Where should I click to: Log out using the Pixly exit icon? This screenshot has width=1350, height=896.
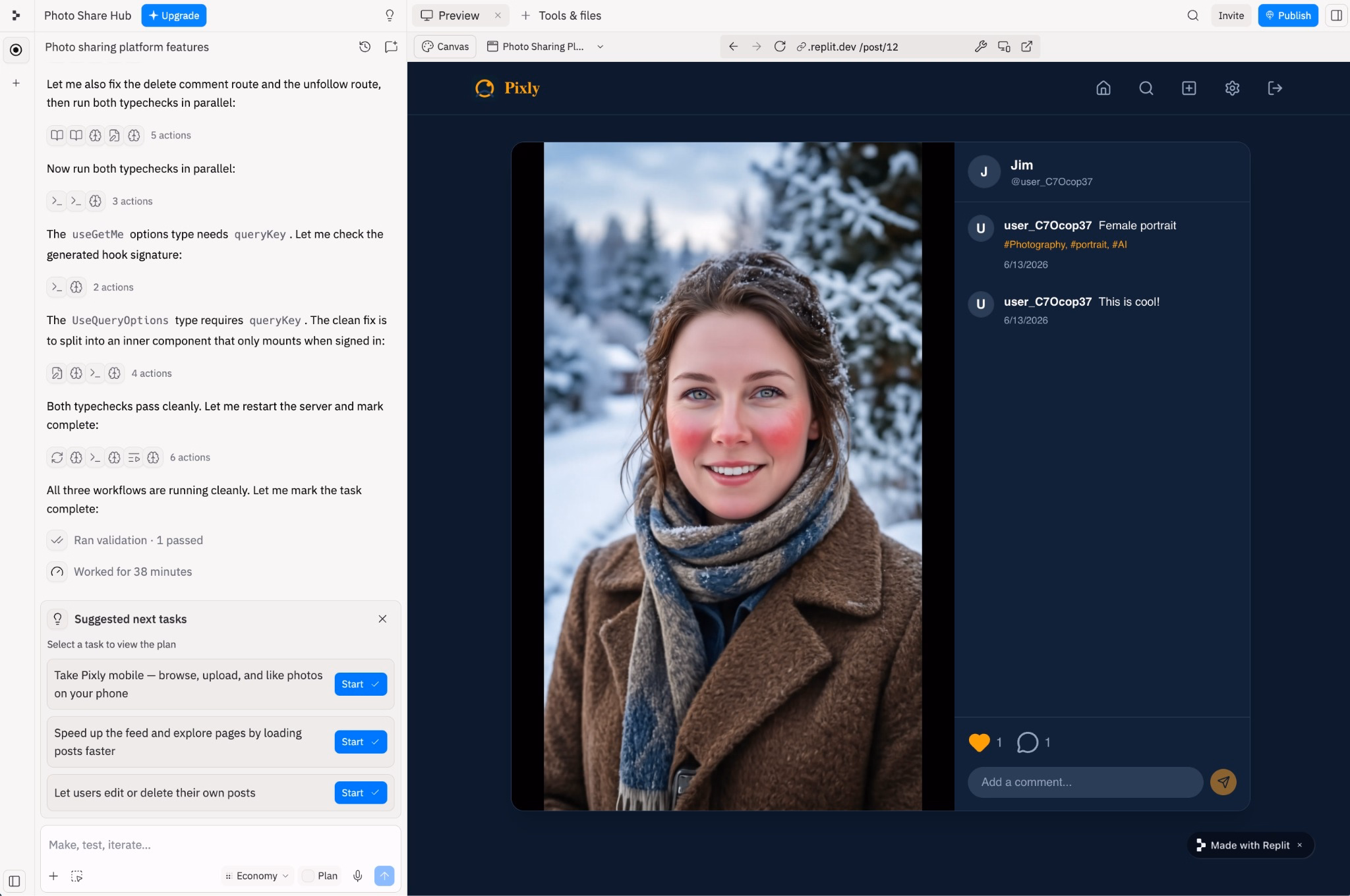1275,88
